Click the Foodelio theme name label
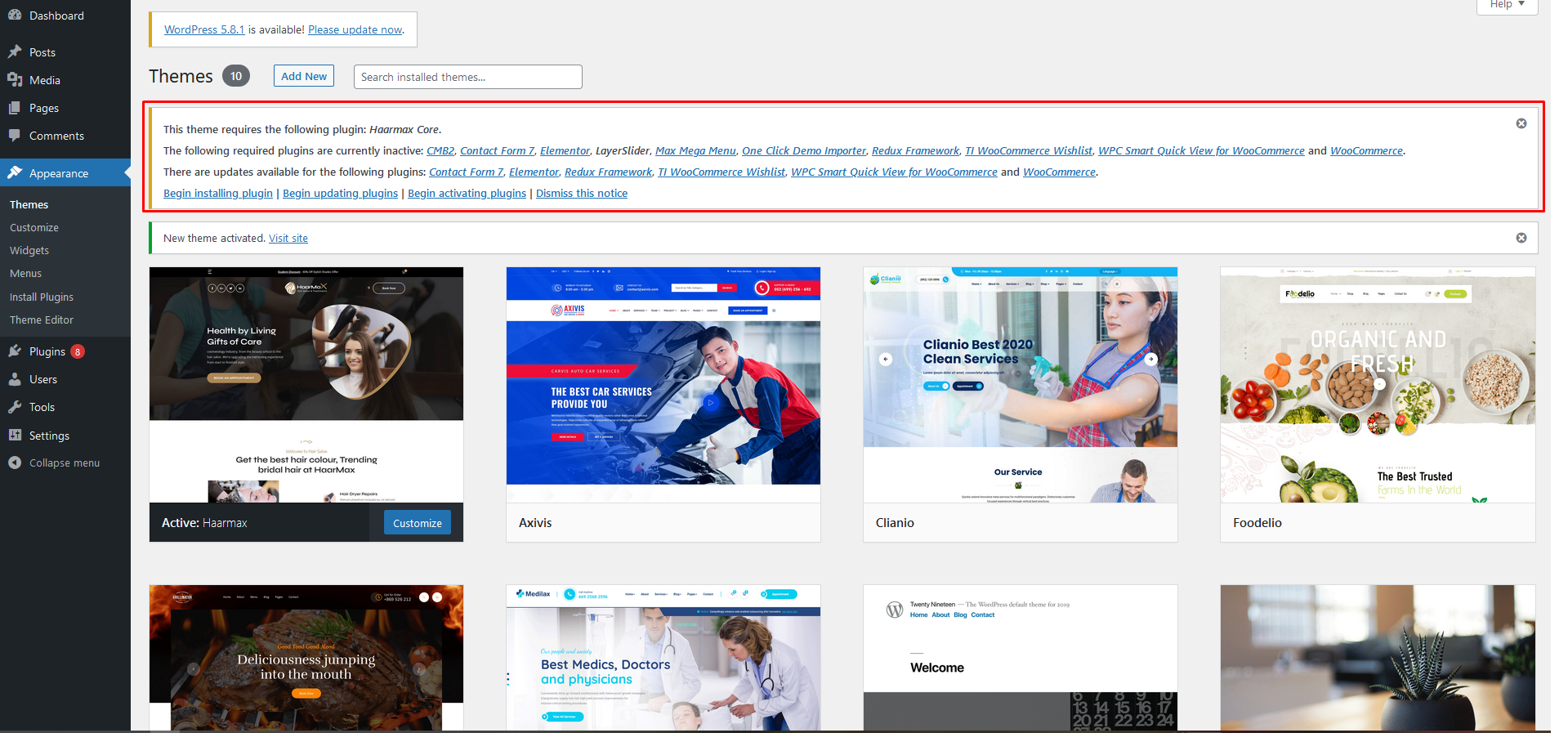 [x=1258, y=523]
